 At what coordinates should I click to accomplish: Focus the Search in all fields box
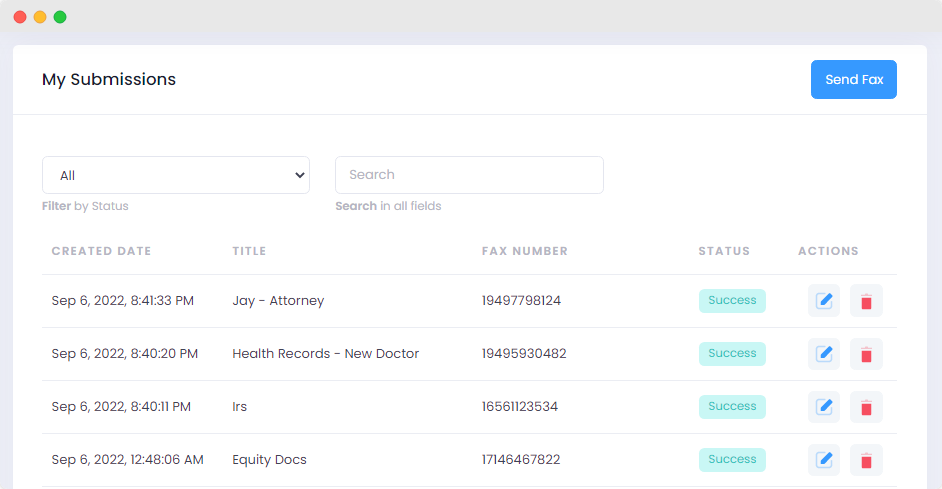point(469,175)
